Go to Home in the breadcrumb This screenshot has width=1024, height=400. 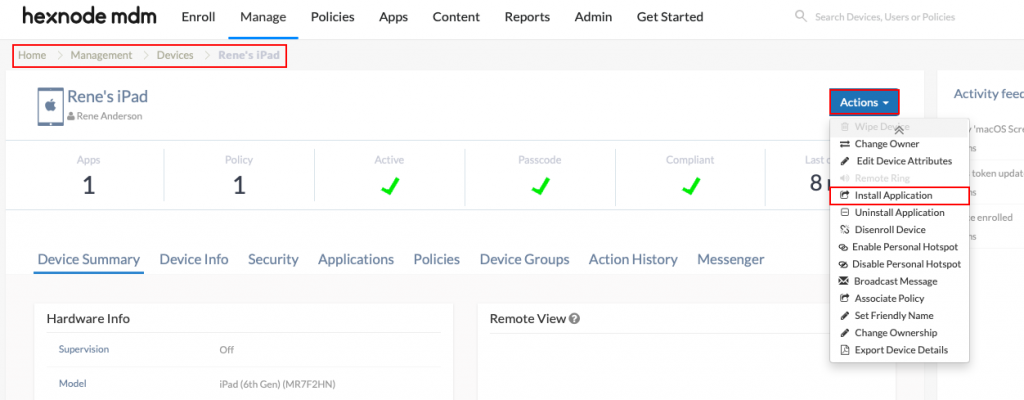tap(32, 56)
